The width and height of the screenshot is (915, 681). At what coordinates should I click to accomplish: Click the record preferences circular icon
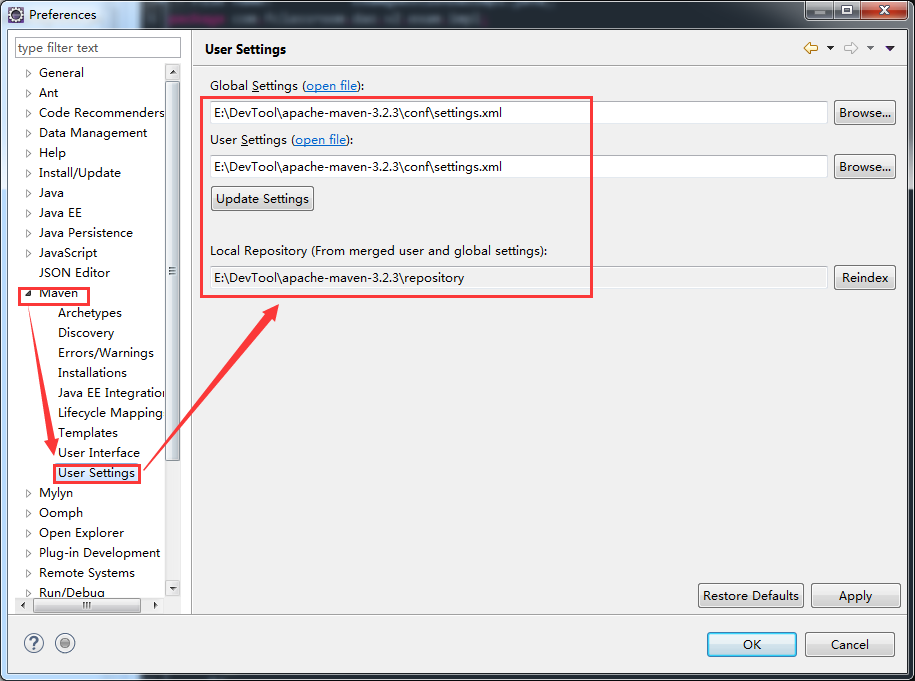click(65, 643)
